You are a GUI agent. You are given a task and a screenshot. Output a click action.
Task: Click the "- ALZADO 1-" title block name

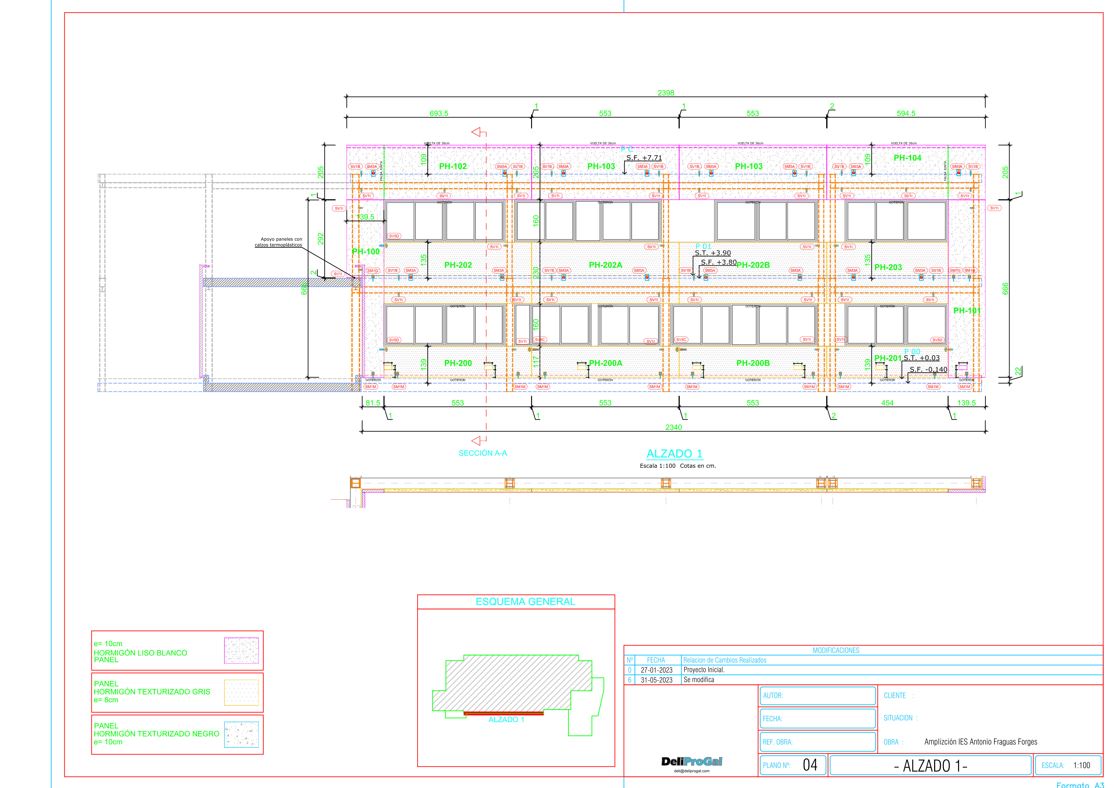tap(931, 766)
